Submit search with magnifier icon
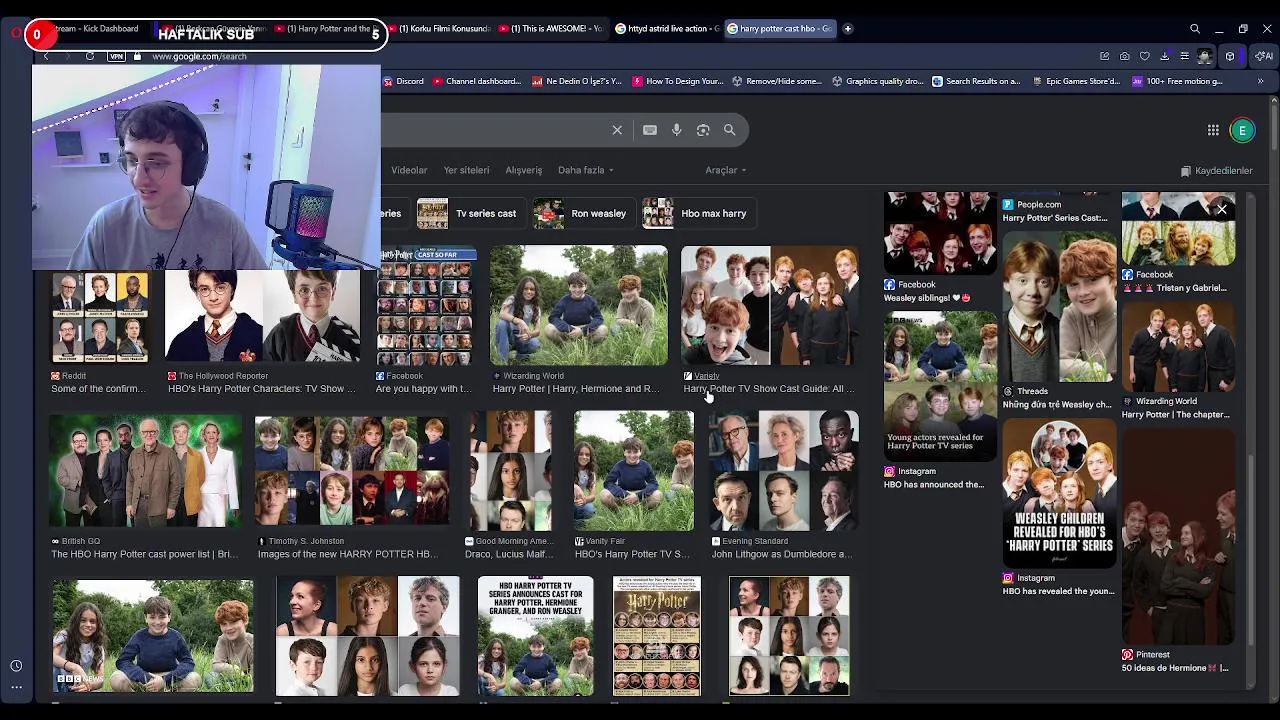Viewport: 1280px width, 720px height. pyautogui.click(x=730, y=130)
